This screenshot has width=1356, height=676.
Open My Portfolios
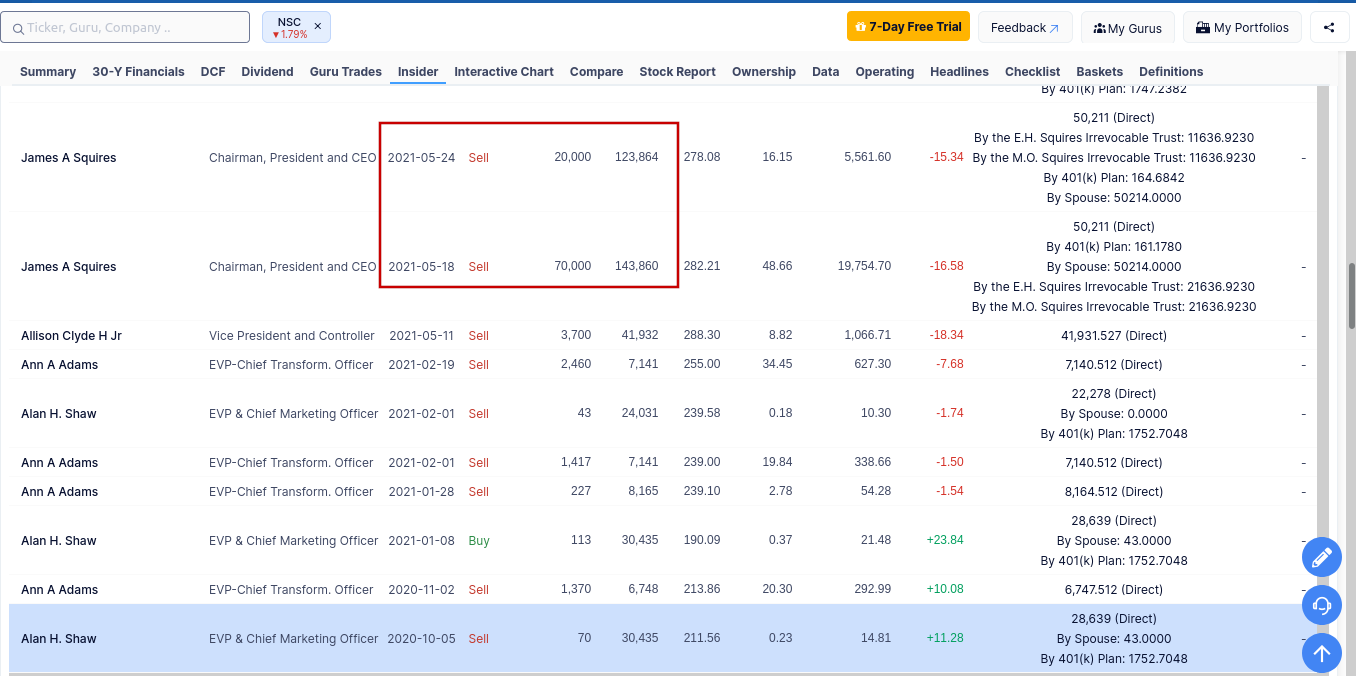coord(1243,27)
